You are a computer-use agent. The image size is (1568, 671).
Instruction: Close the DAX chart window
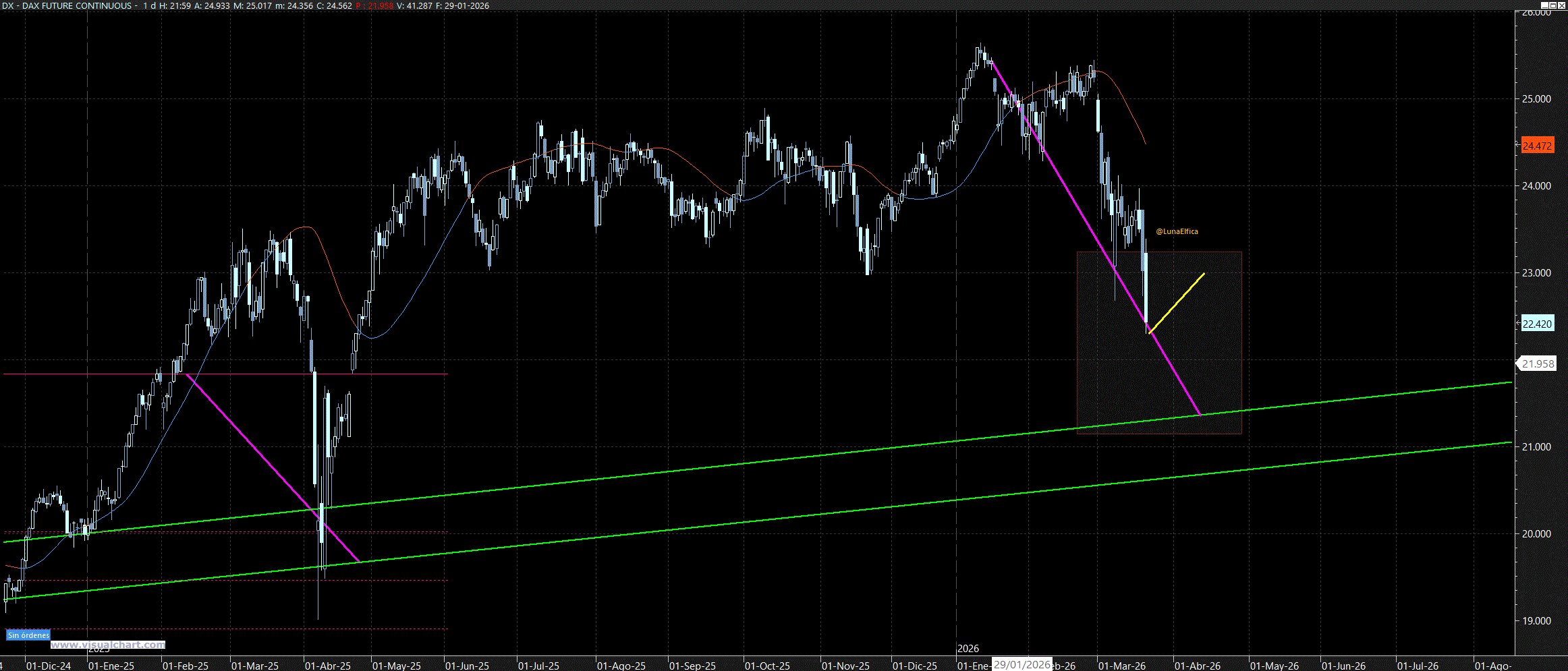click(x=1561, y=5)
